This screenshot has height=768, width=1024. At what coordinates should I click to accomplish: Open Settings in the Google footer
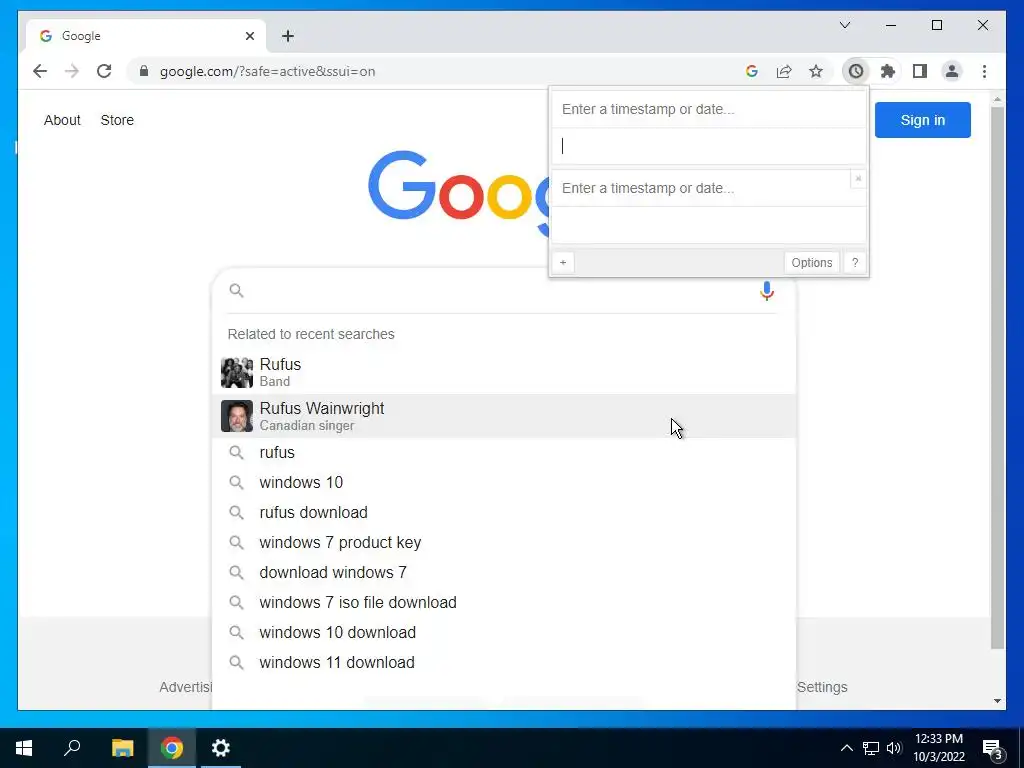(822, 687)
